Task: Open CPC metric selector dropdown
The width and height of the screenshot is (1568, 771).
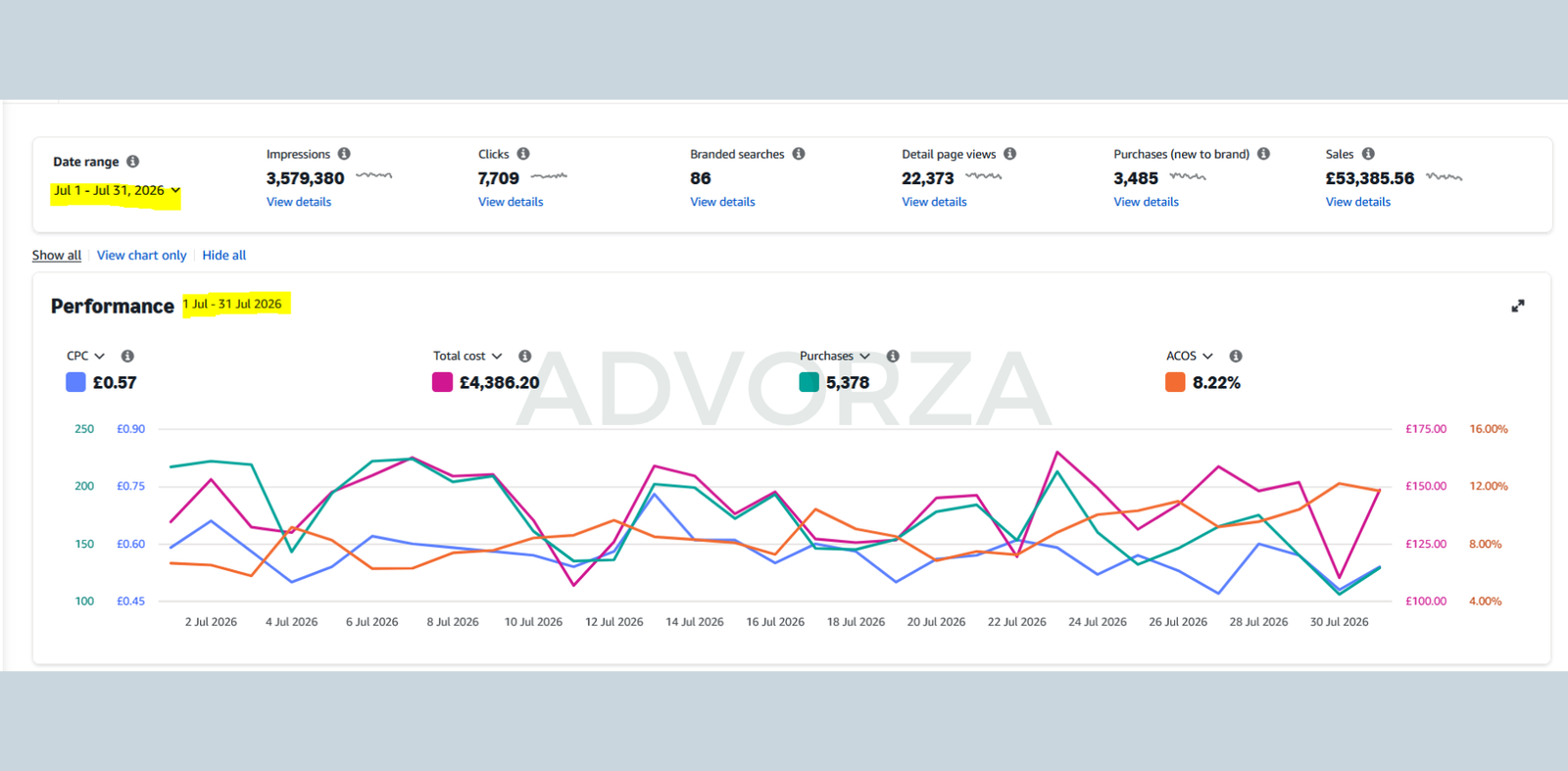Action: [85, 357]
